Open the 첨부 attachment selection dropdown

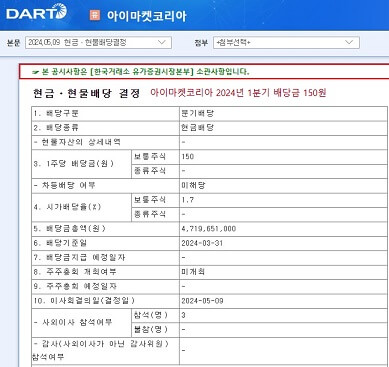point(286,43)
